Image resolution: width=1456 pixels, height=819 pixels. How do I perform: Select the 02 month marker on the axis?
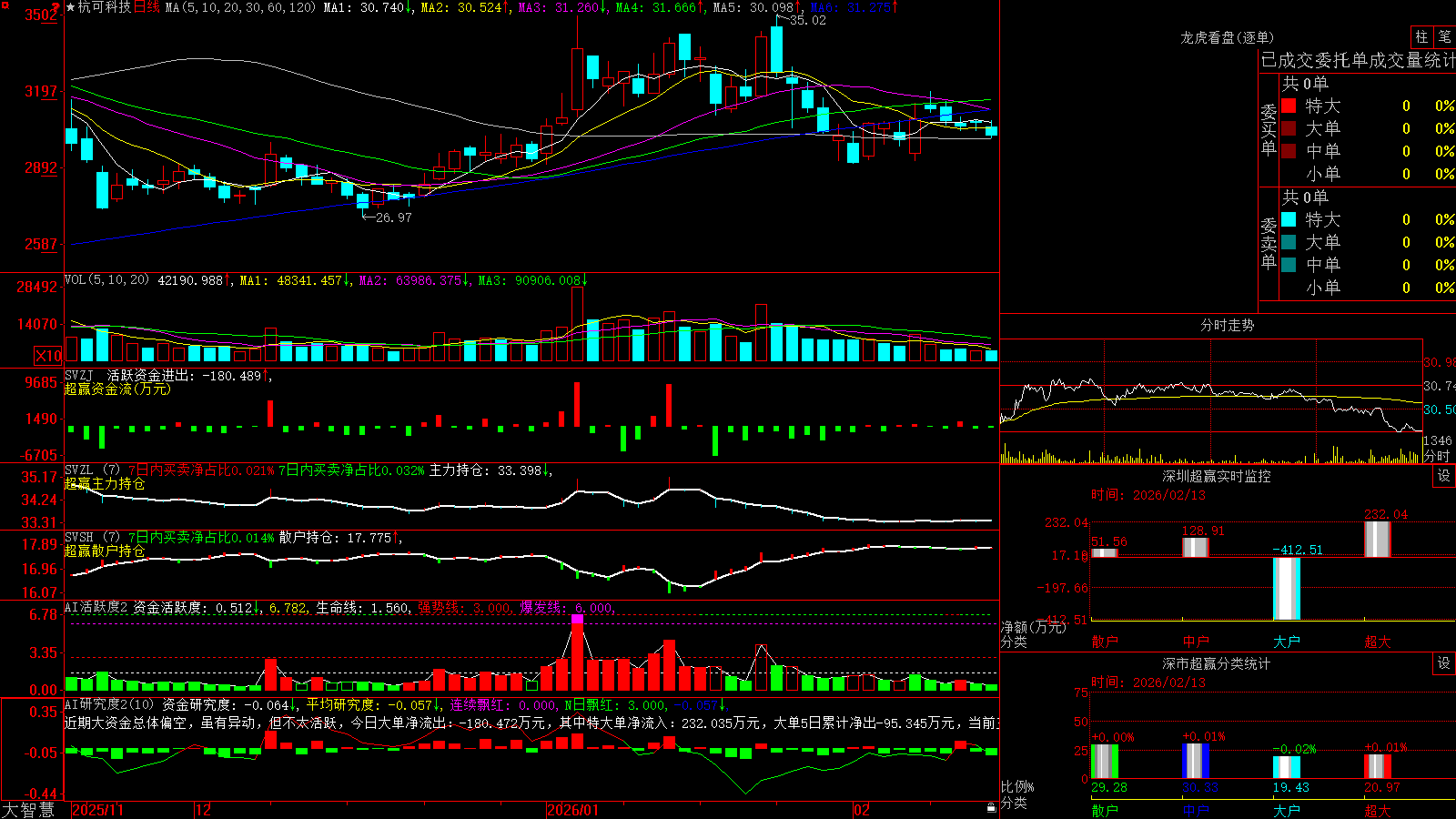(x=862, y=810)
